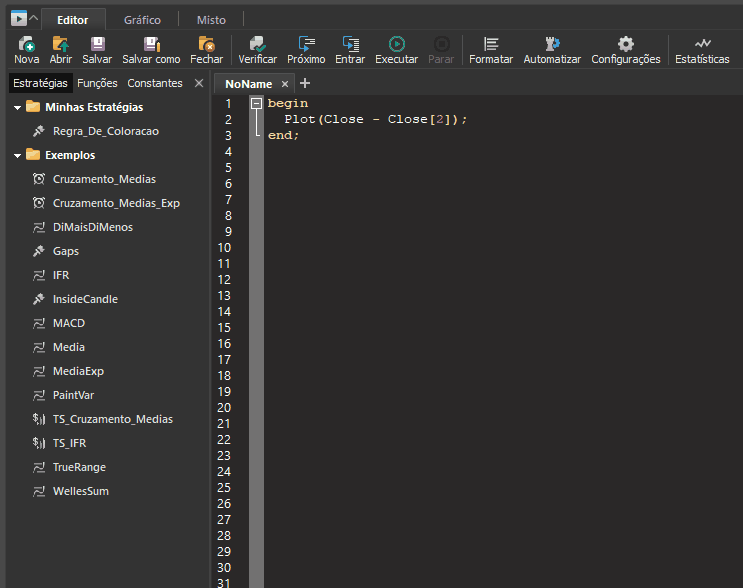Image resolution: width=743 pixels, height=588 pixels.
Task: Click the 'end;' keyword in the editor
Action: [x=283, y=136]
